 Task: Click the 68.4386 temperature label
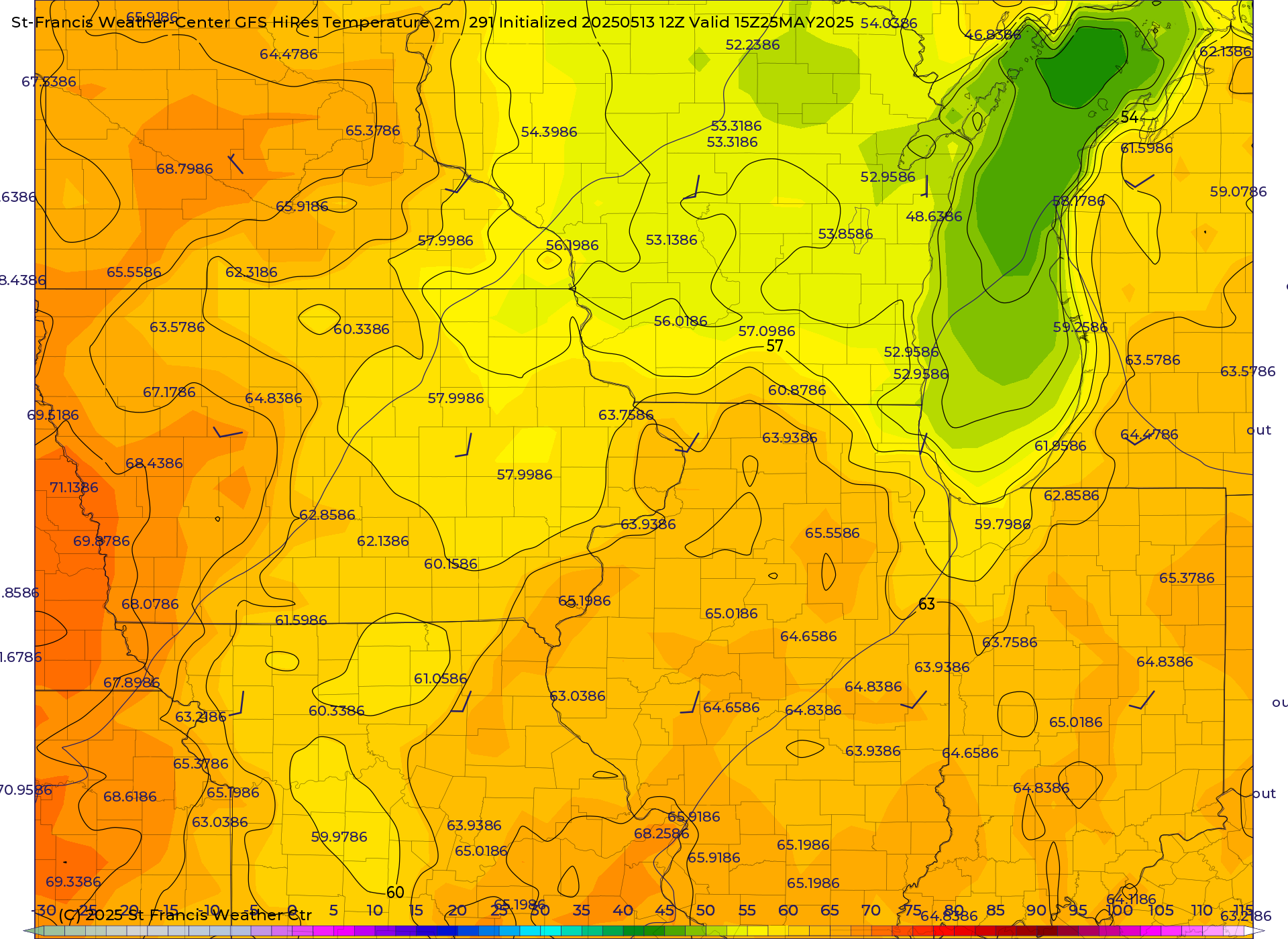pyautogui.click(x=154, y=463)
